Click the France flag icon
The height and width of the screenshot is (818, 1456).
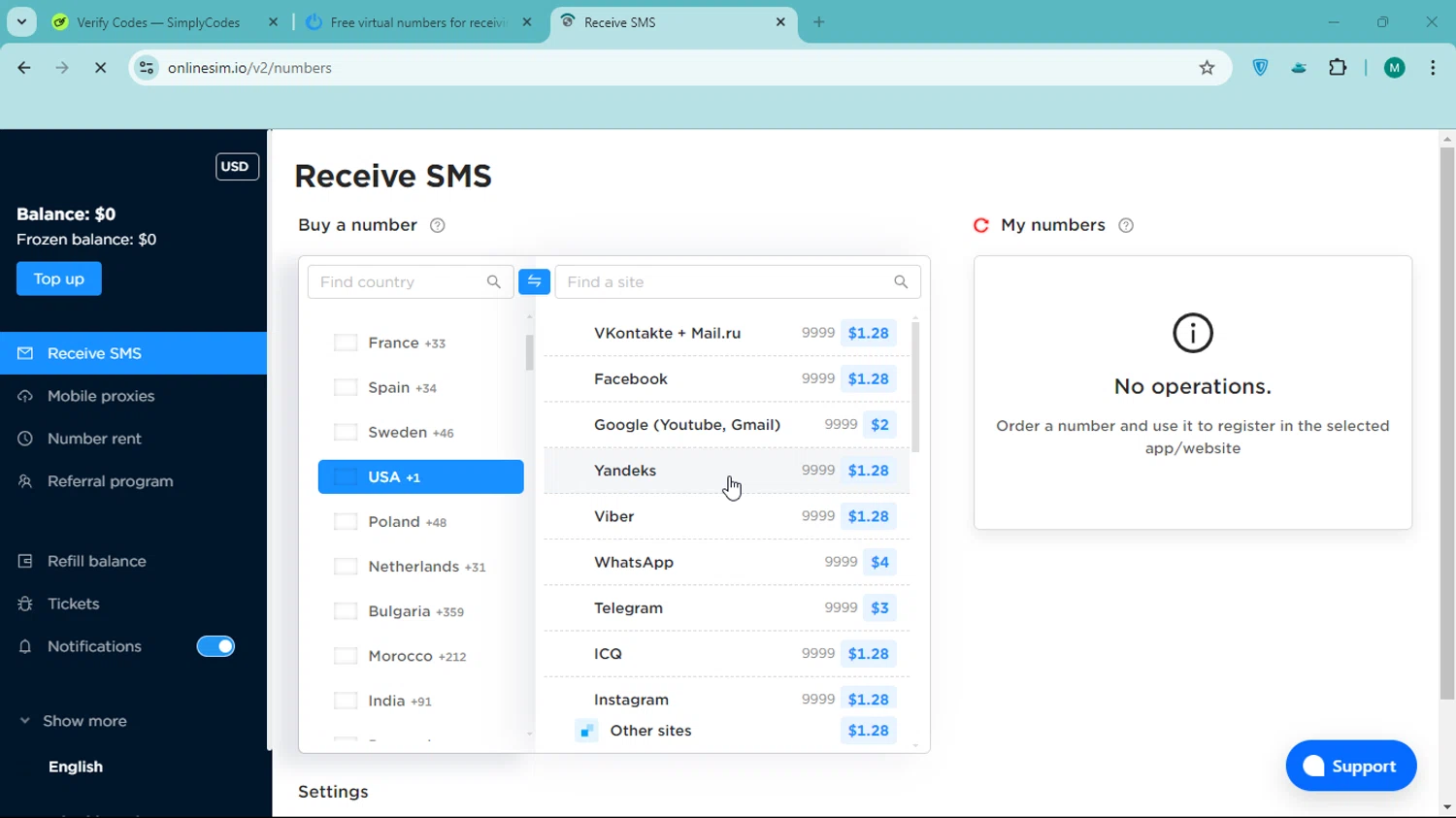tap(346, 343)
